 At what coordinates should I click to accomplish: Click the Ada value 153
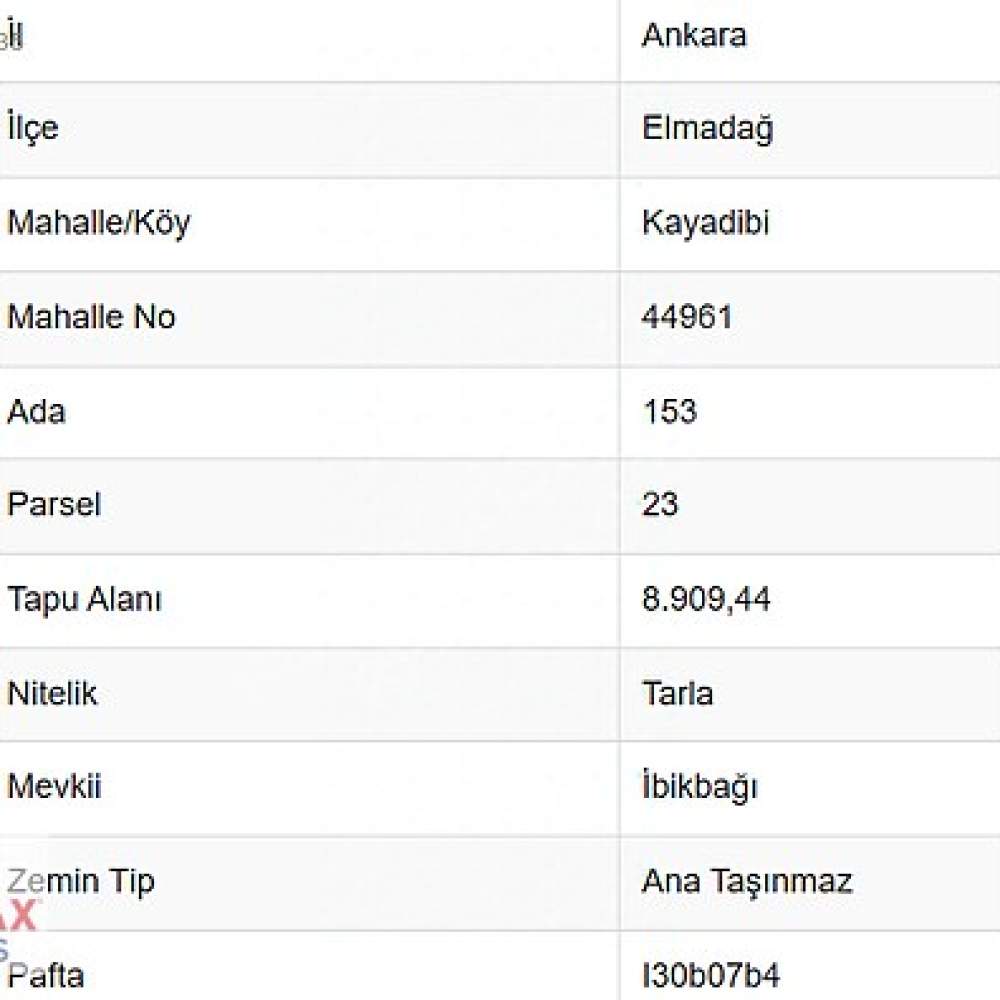point(670,411)
